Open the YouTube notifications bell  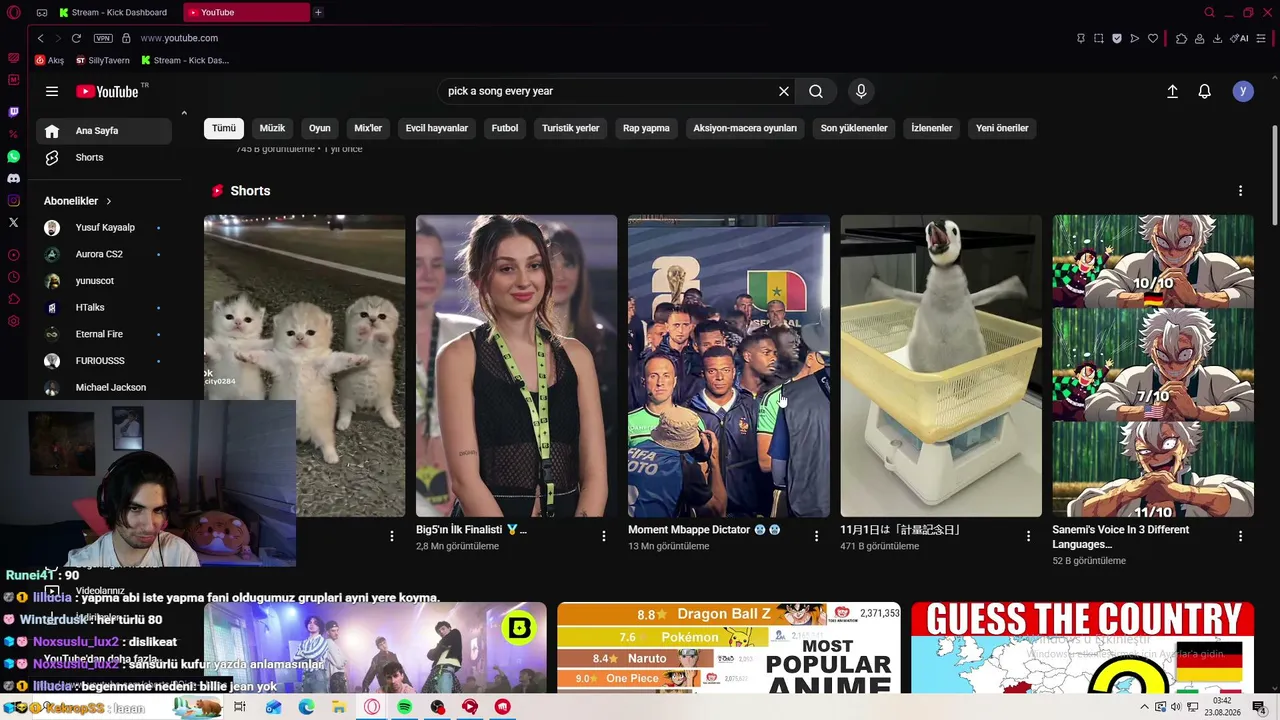click(1205, 91)
